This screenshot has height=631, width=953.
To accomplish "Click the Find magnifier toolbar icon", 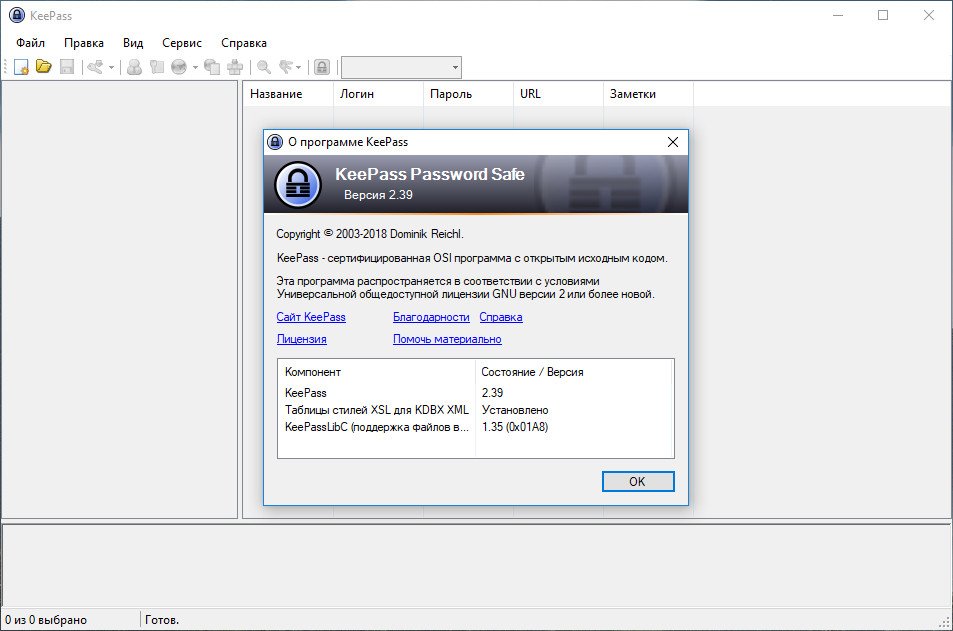I will click(x=264, y=67).
